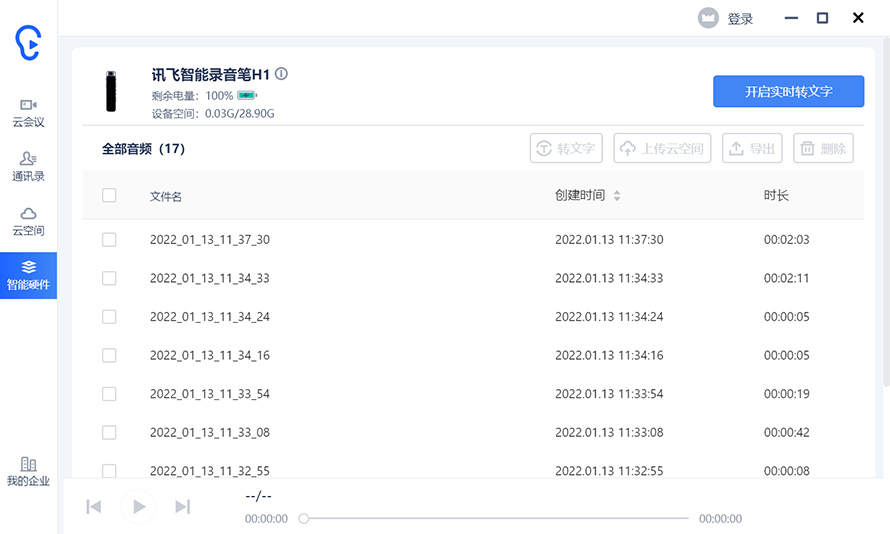The image size is (890, 534).
Task: Maximize the application window
Action: click(822, 18)
